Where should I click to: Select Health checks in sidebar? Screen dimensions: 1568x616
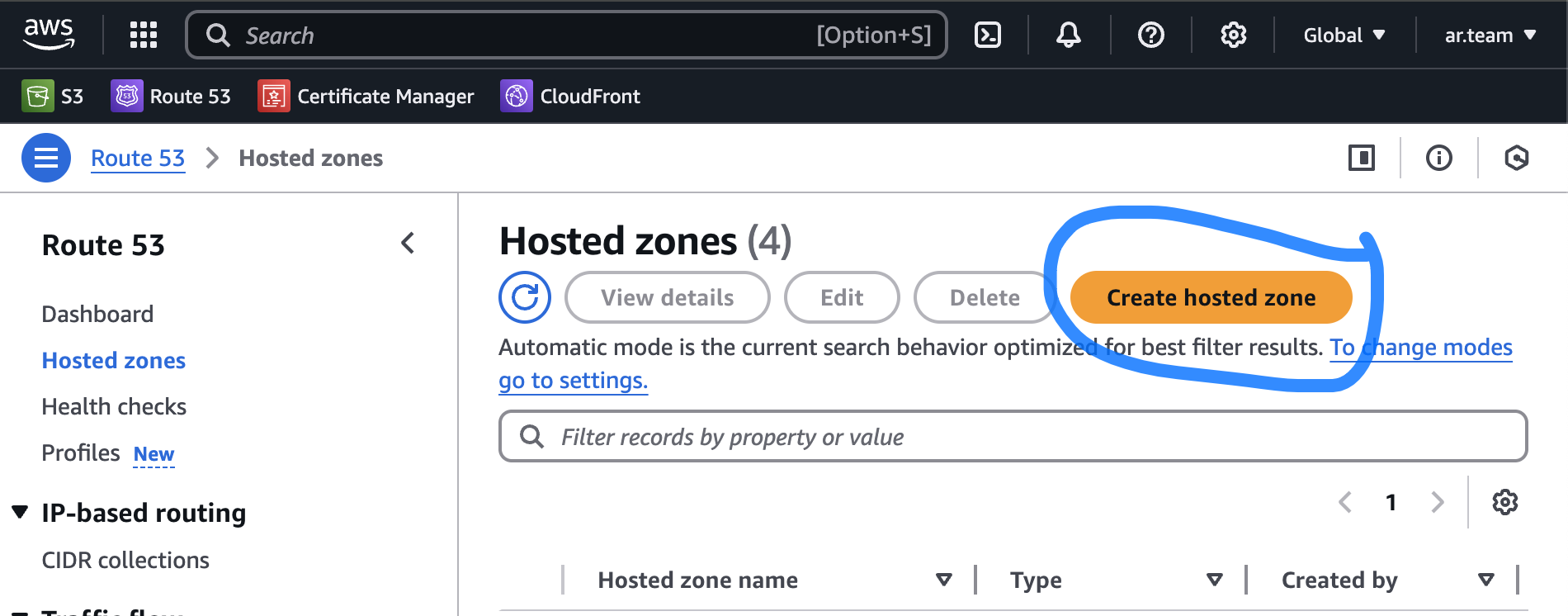tap(114, 406)
